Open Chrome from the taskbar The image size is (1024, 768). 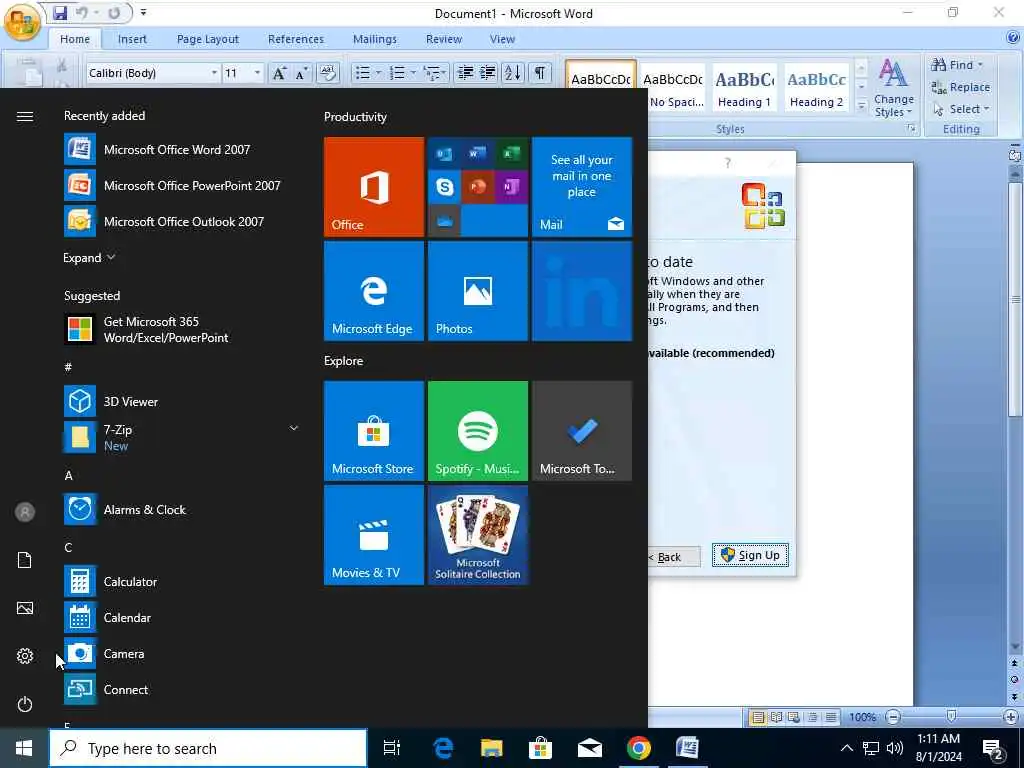click(x=638, y=748)
